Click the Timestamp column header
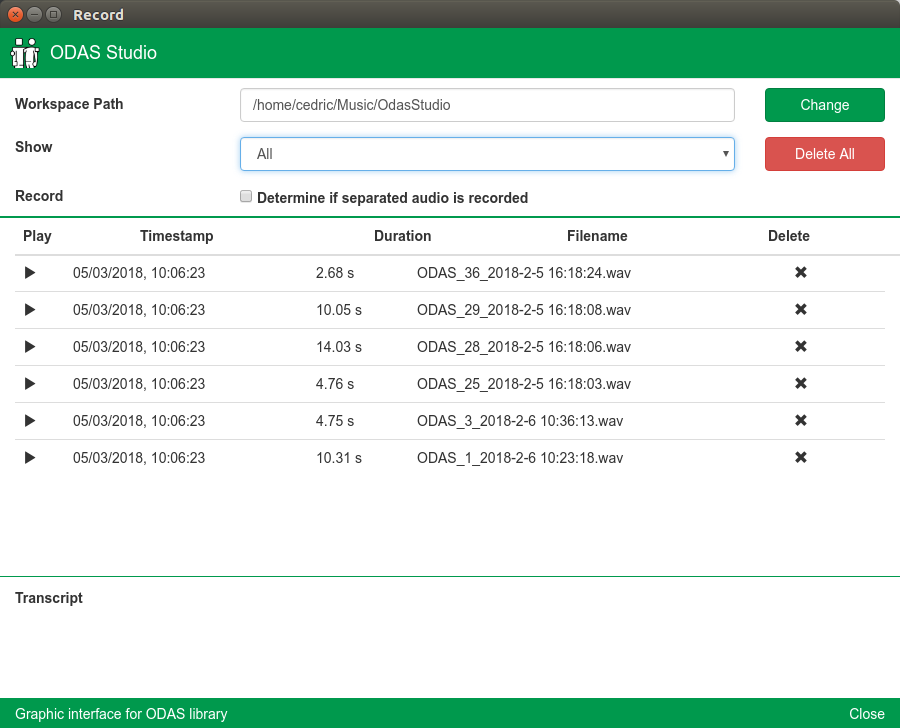Image resolution: width=900 pixels, height=728 pixels. 177,236
